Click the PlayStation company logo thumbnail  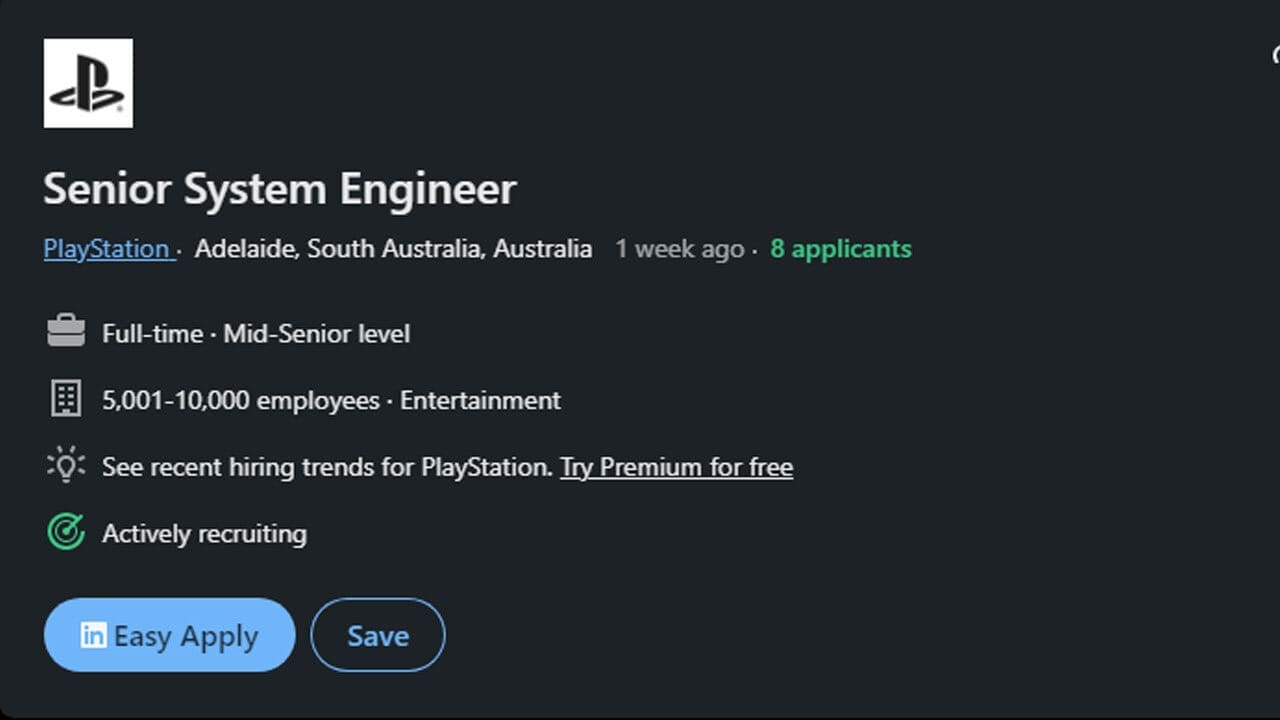(x=88, y=83)
